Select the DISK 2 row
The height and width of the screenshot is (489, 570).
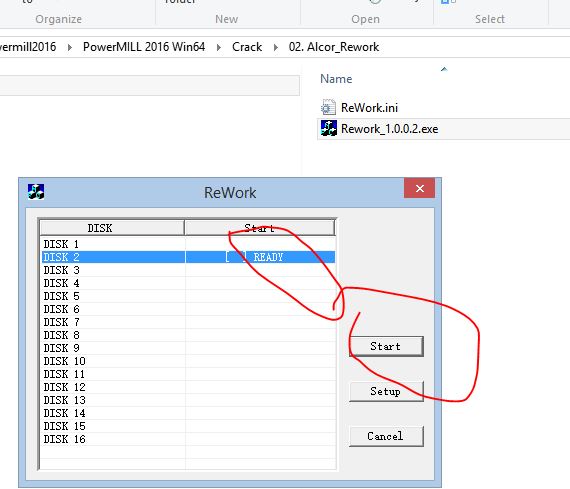tap(188, 257)
